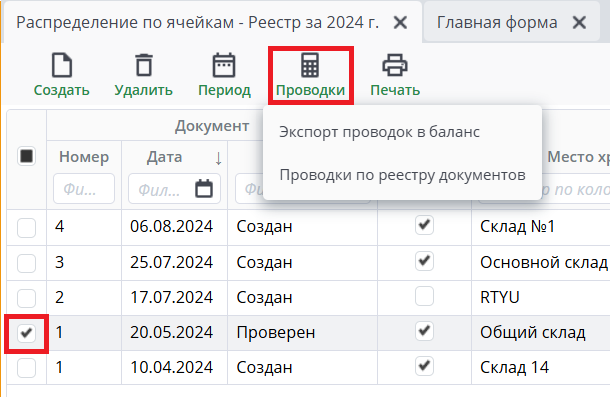This screenshot has width=610, height=397.
Task: Click the Удалить trash icon
Action: pos(144,65)
